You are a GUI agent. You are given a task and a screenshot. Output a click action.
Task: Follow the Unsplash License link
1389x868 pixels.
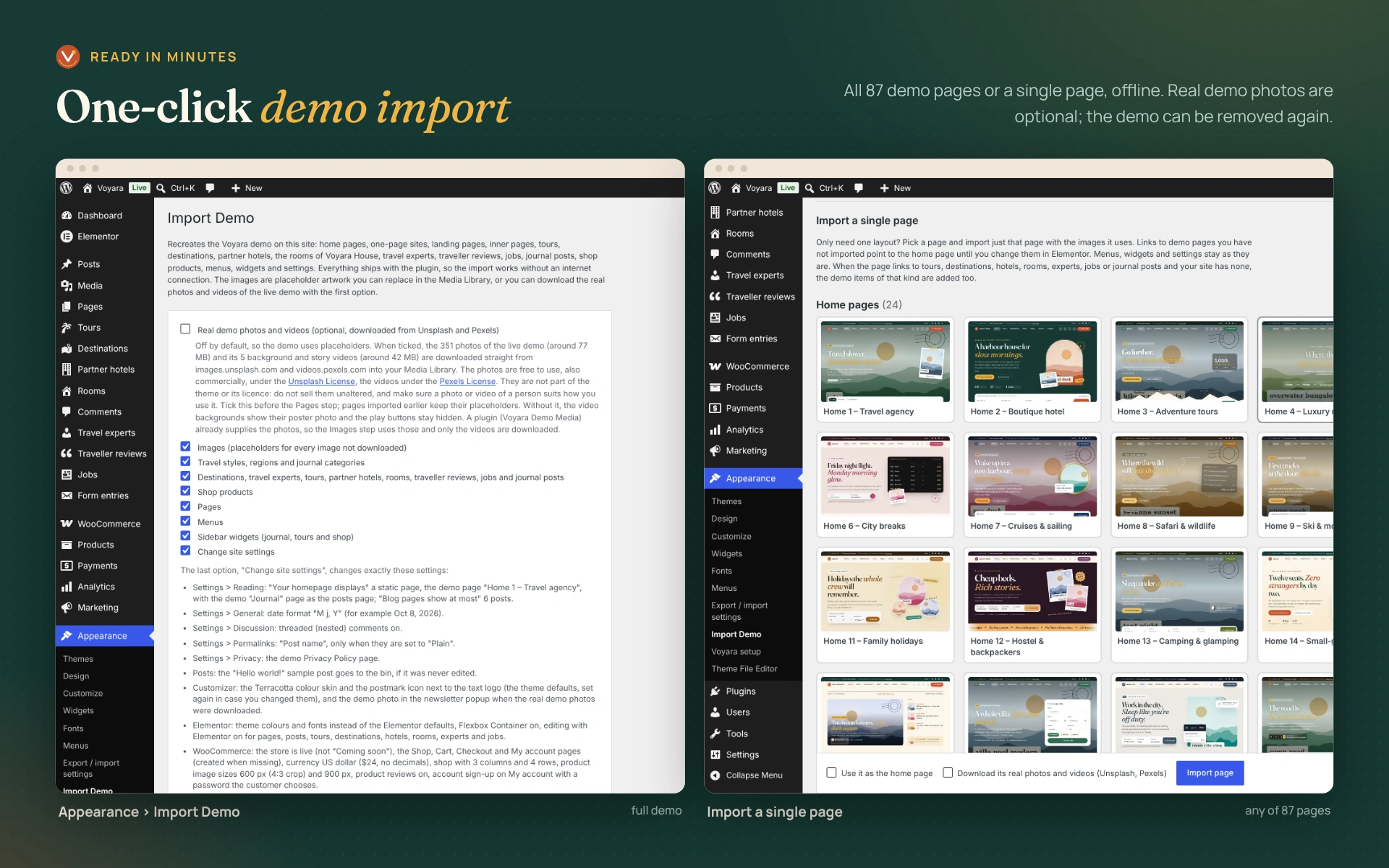click(321, 382)
